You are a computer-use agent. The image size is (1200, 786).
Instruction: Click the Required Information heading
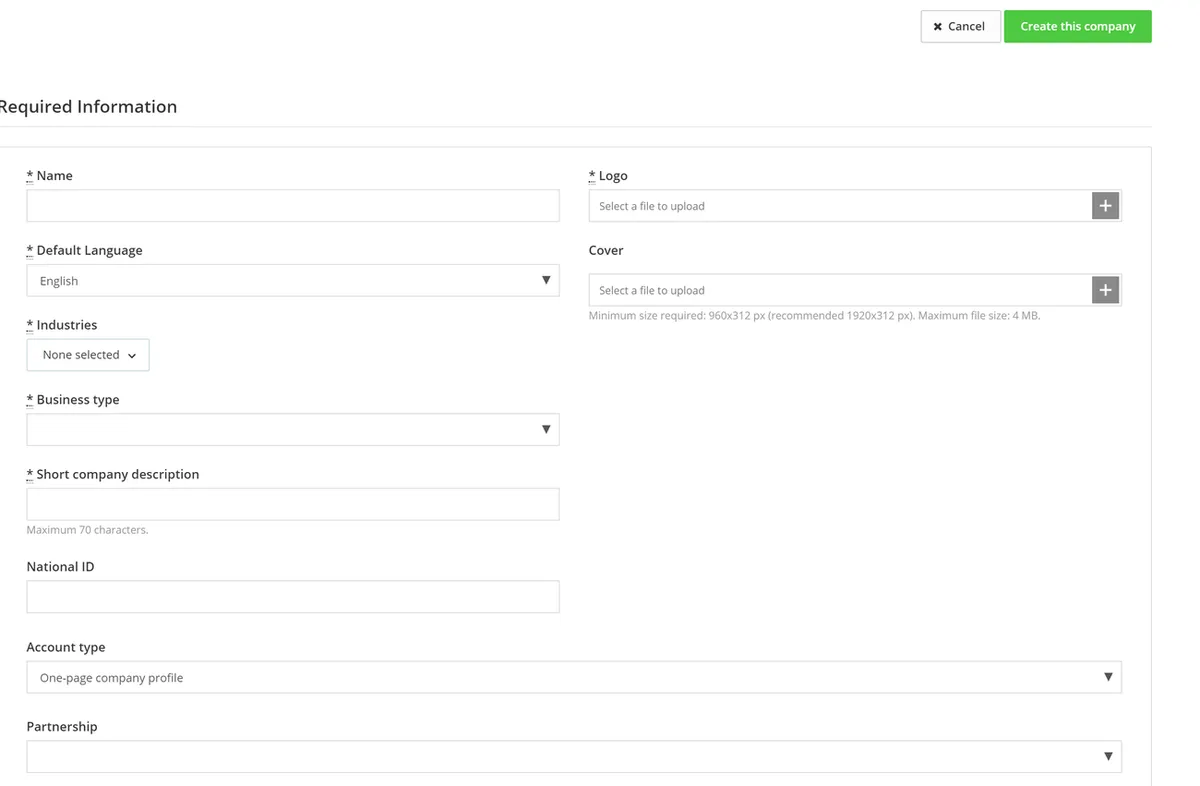tap(88, 107)
